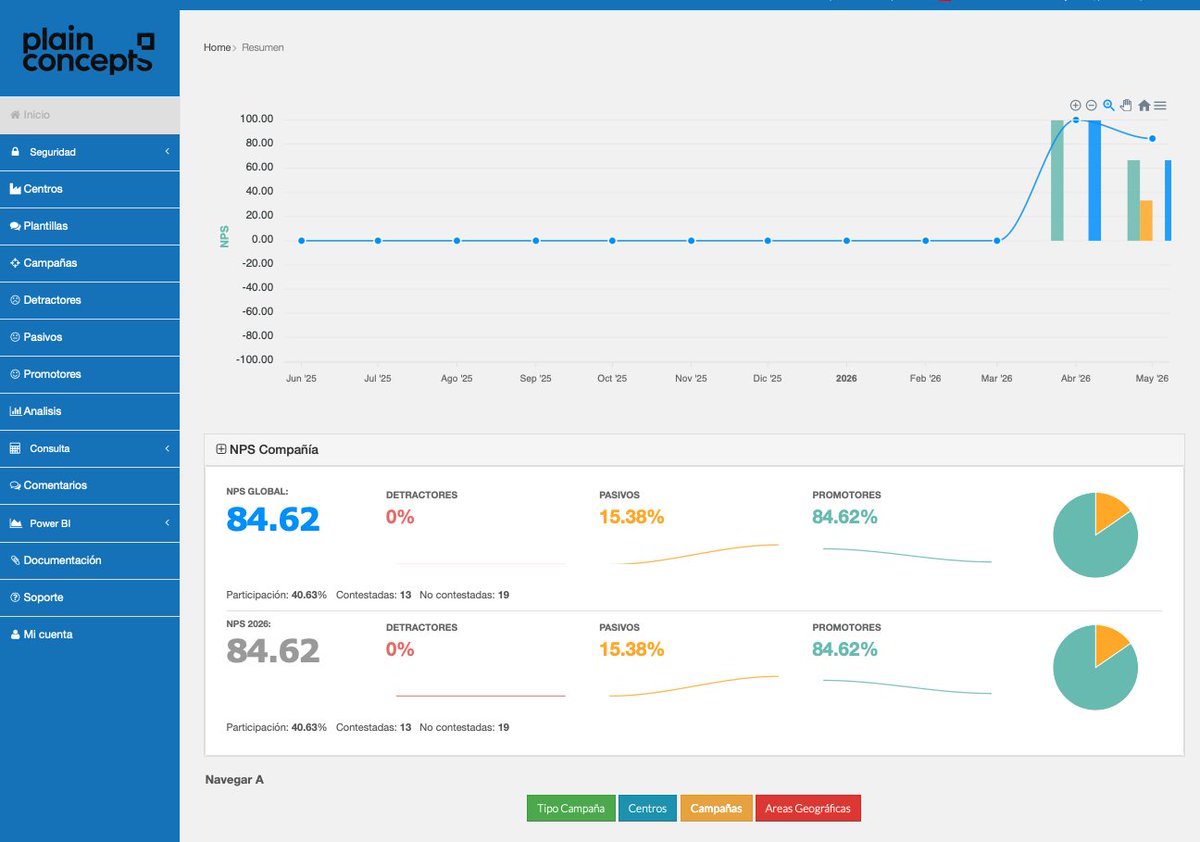Click the Oct '25 data point on the line
The image size is (1200, 842).
point(612,240)
